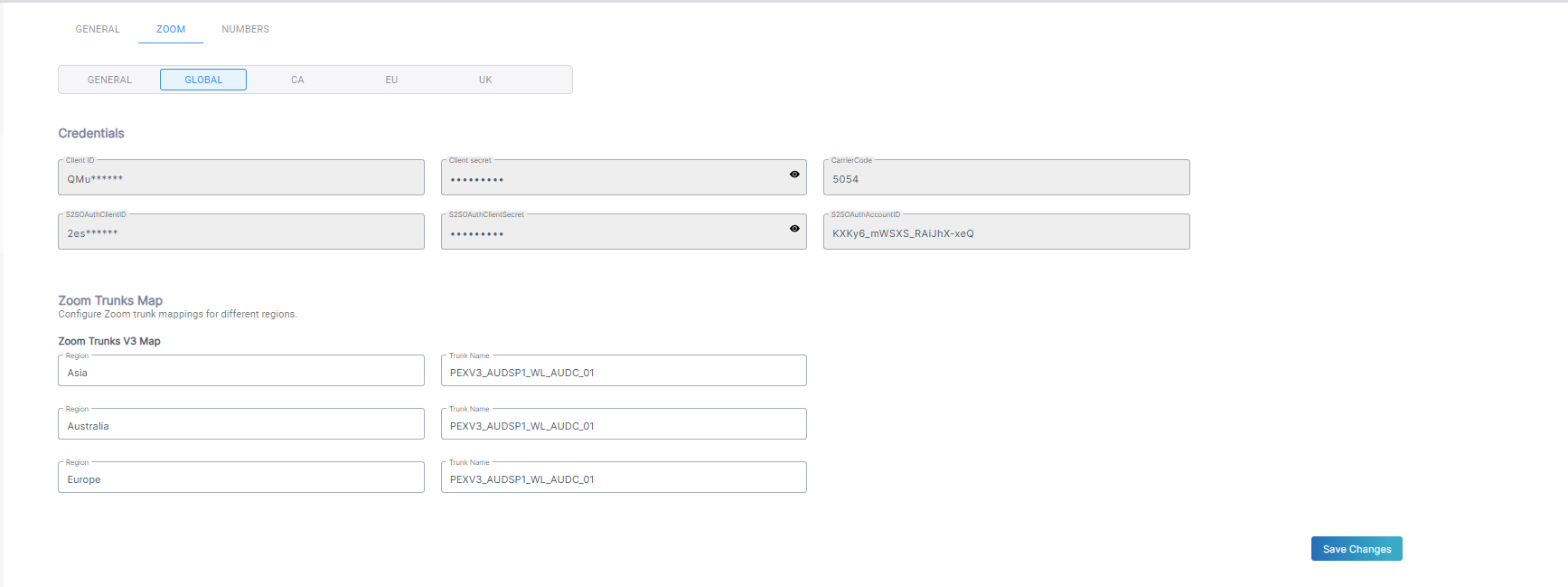Image resolution: width=1568 pixels, height=587 pixels.
Task: Edit the Australia Region field
Action: coord(240,425)
